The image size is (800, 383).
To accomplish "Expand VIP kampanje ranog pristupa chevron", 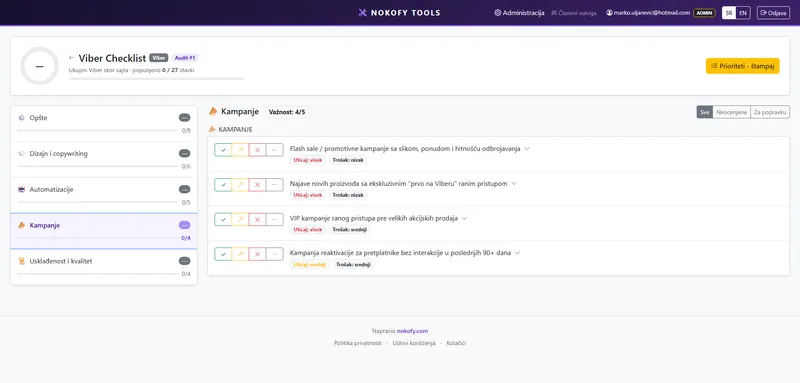I will pyautogui.click(x=464, y=218).
